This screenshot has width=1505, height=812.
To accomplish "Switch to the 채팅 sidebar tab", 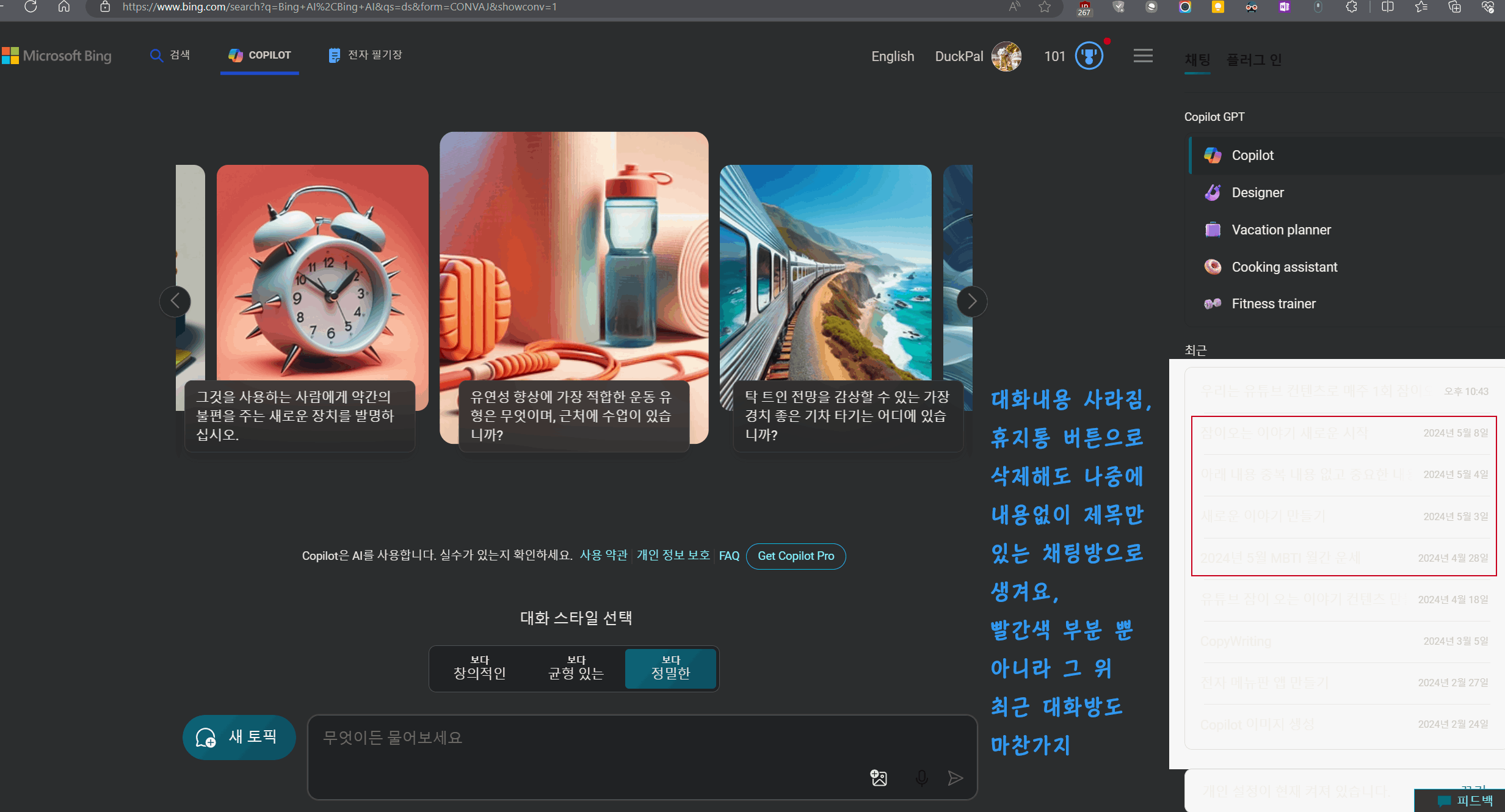I will tap(1197, 59).
